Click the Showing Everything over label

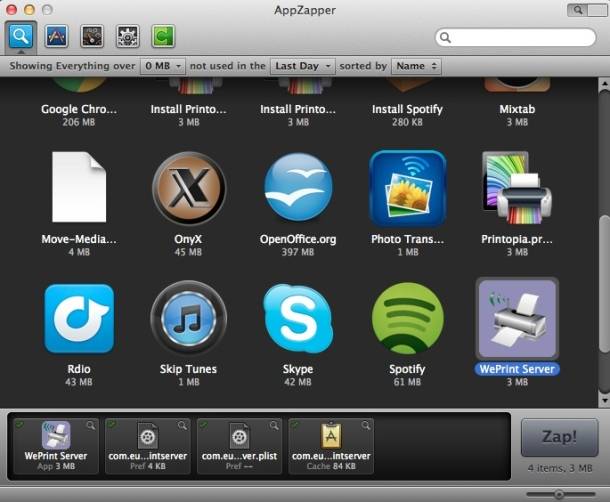click(72, 66)
